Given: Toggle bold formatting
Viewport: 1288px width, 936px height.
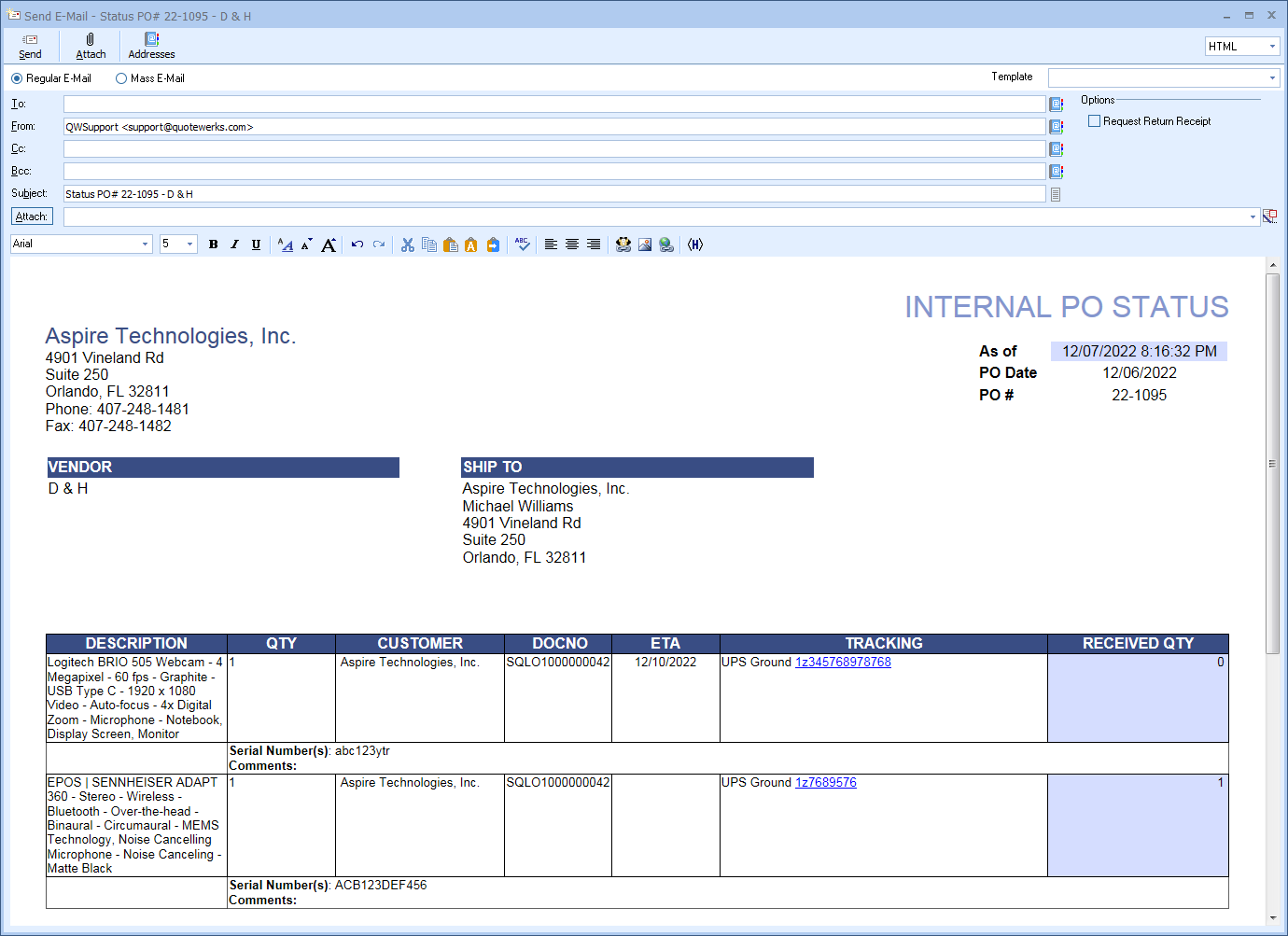Looking at the screenshot, I should (214, 244).
